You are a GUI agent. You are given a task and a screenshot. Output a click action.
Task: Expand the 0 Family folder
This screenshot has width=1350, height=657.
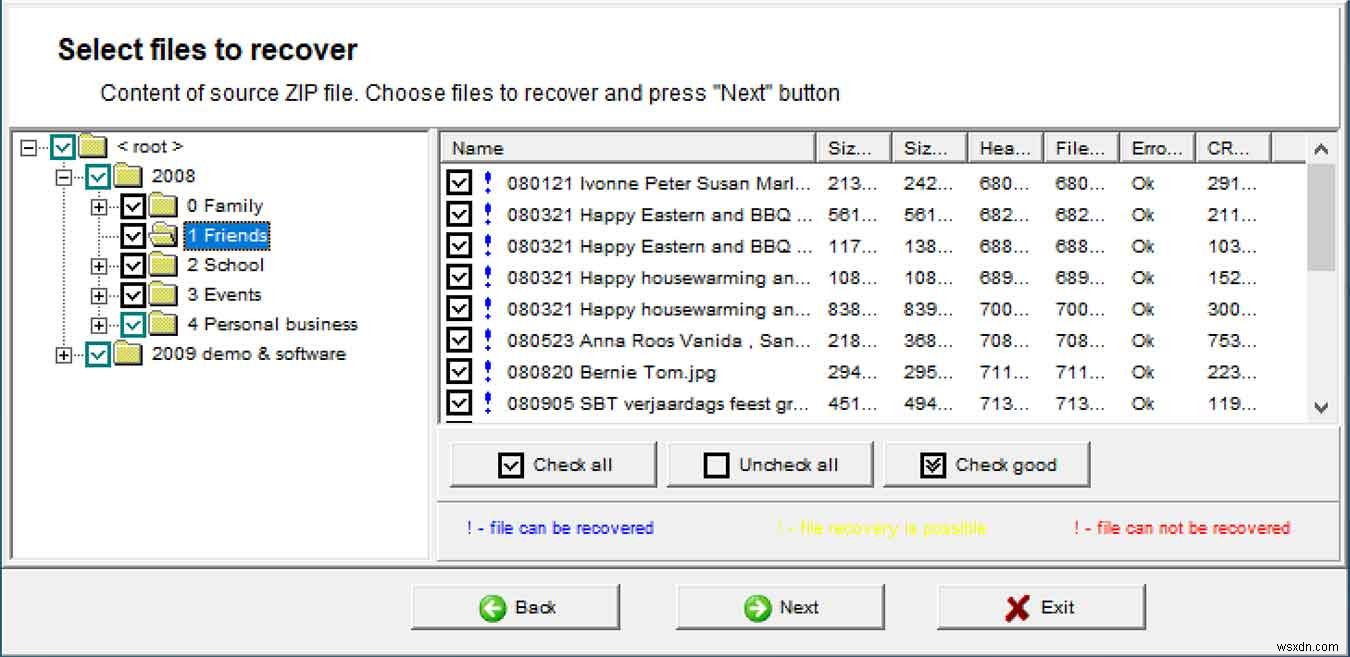99,205
